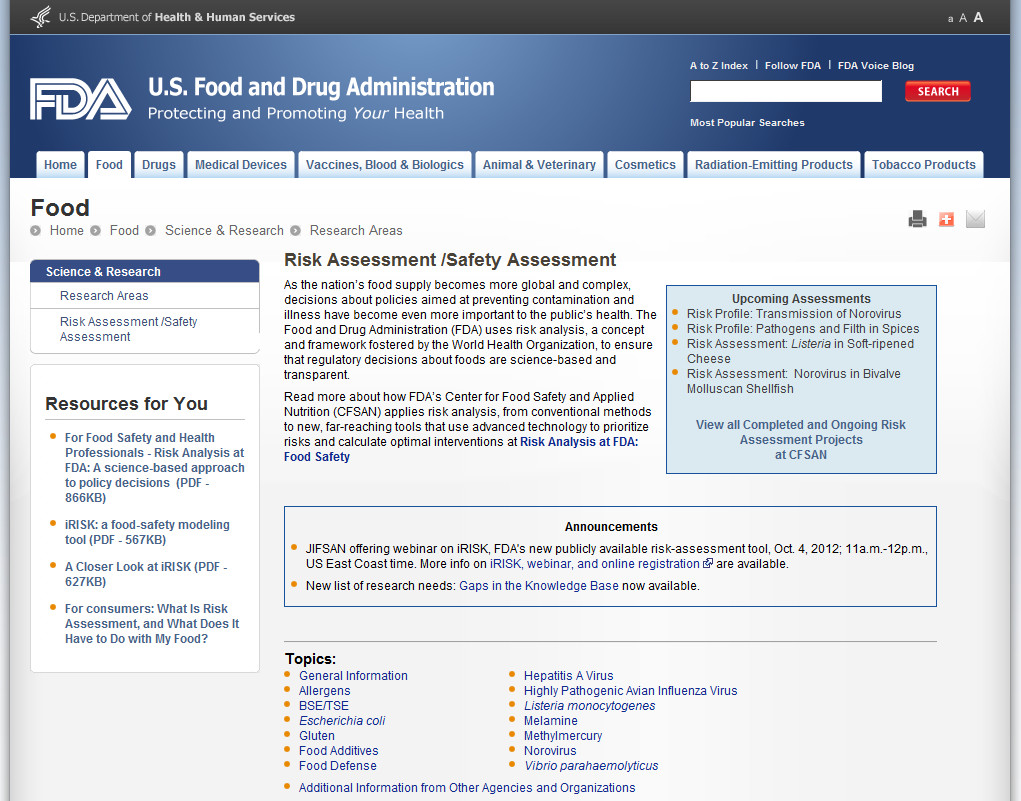
Task: Open Most Popular Searches link
Action: [748, 122]
